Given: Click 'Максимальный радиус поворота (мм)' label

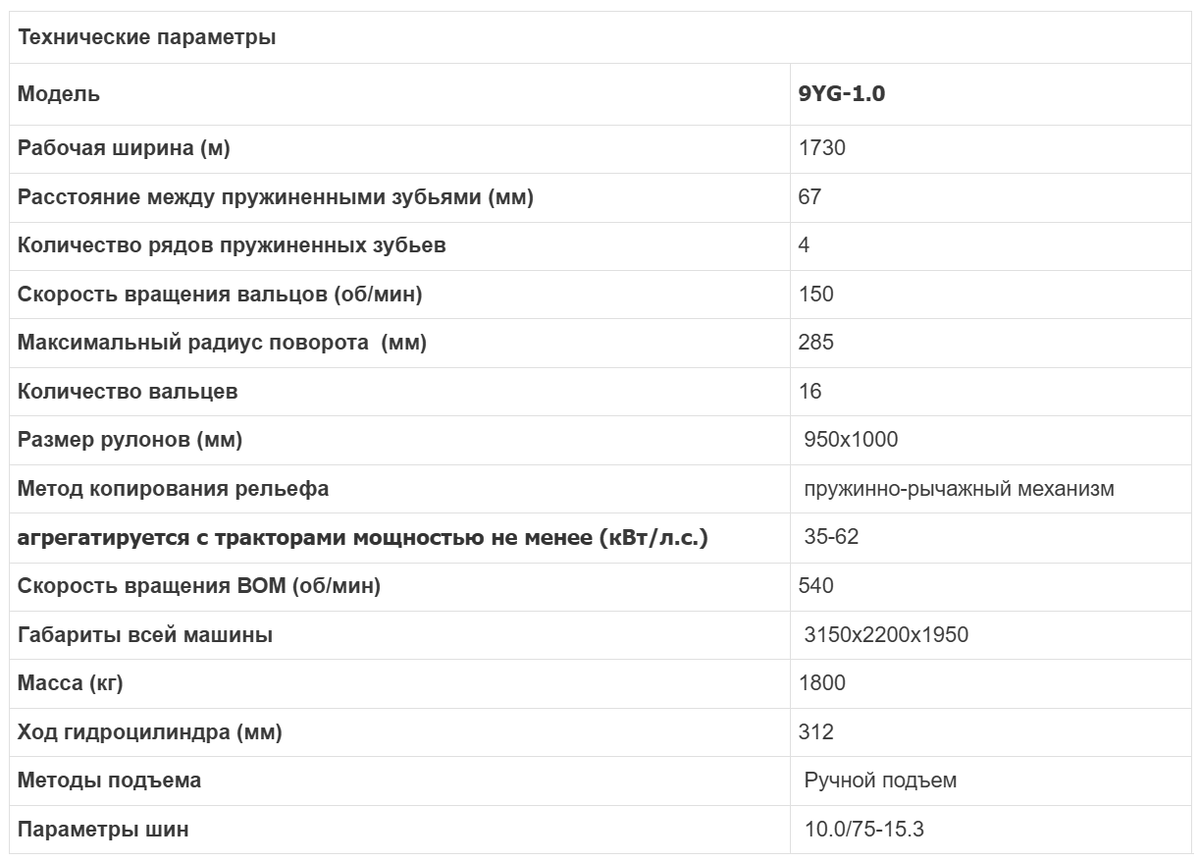Looking at the screenshot, I should [x=222, y=343].
